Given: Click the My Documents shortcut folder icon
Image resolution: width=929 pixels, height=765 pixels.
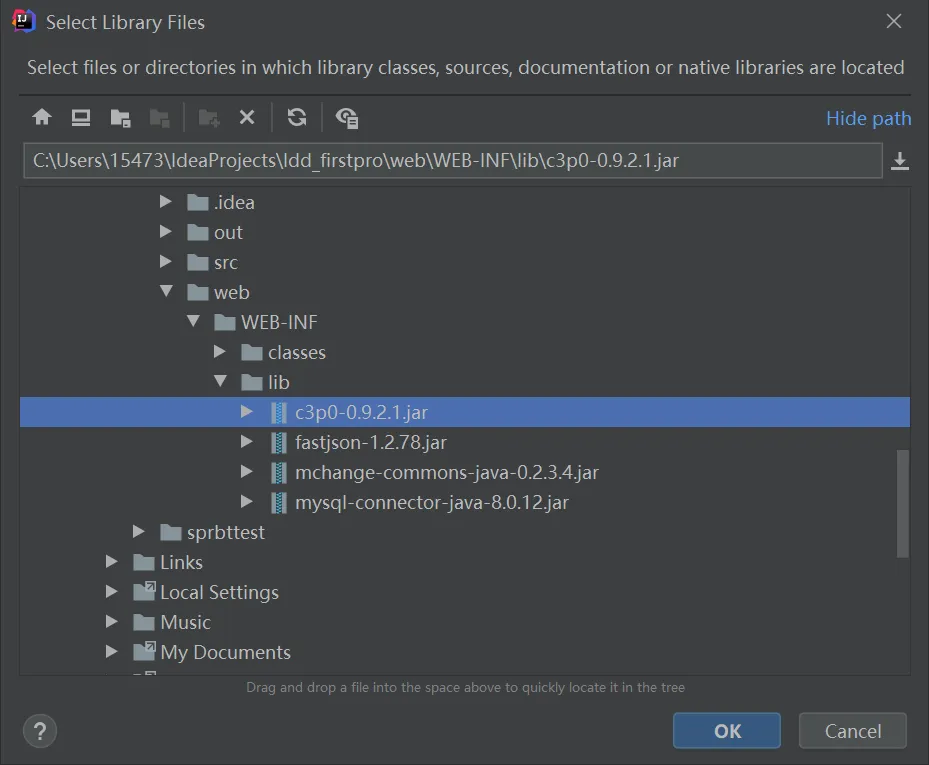Looking at the screenshot, I should (145, 651).
